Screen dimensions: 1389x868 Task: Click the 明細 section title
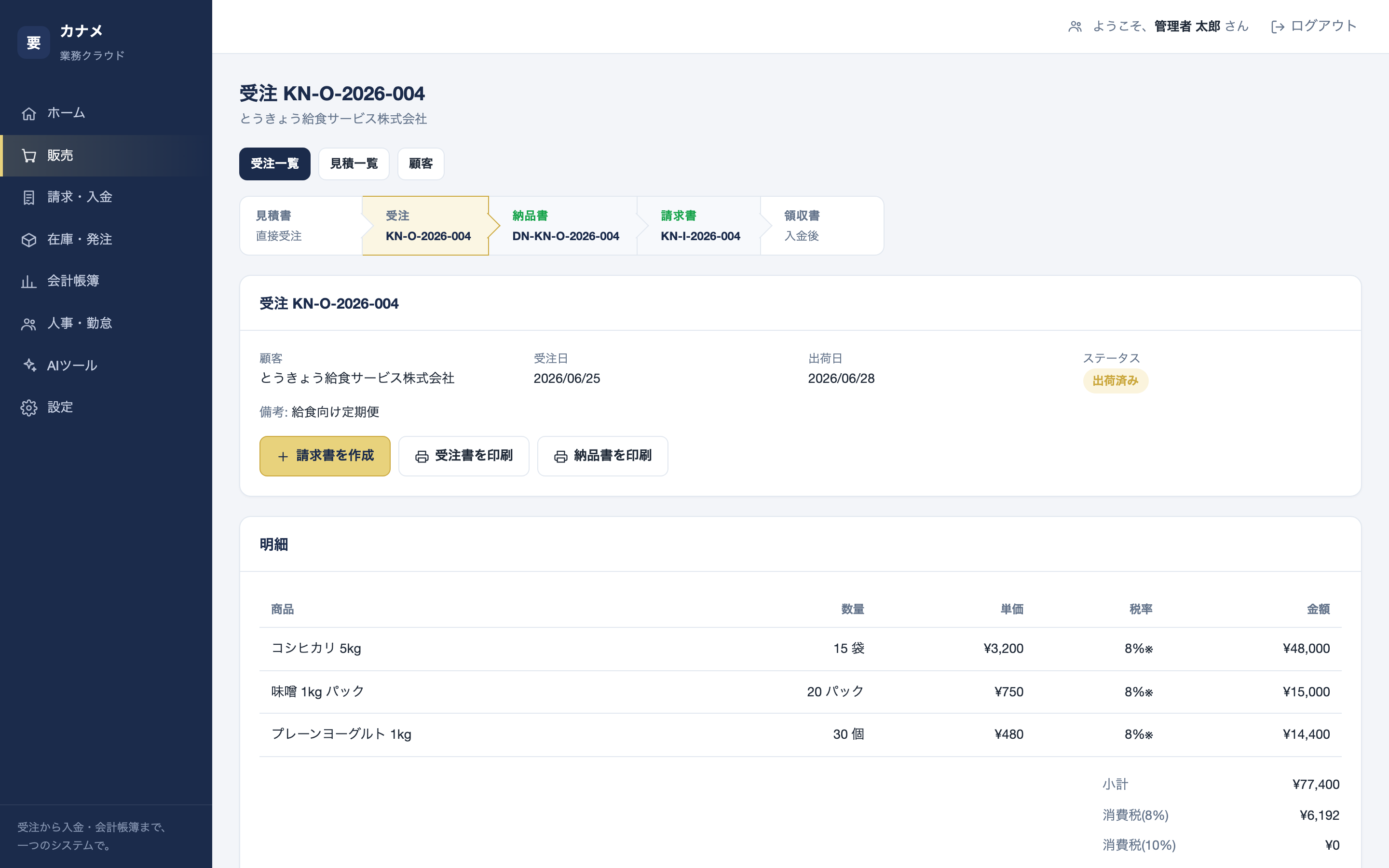coord(274,544)
